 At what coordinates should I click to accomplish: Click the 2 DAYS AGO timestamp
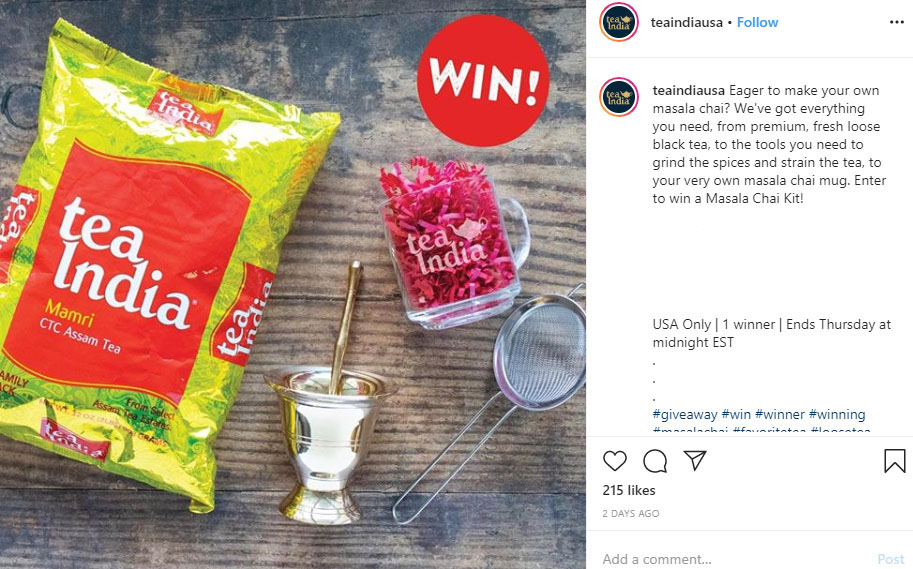pos(631,514)
